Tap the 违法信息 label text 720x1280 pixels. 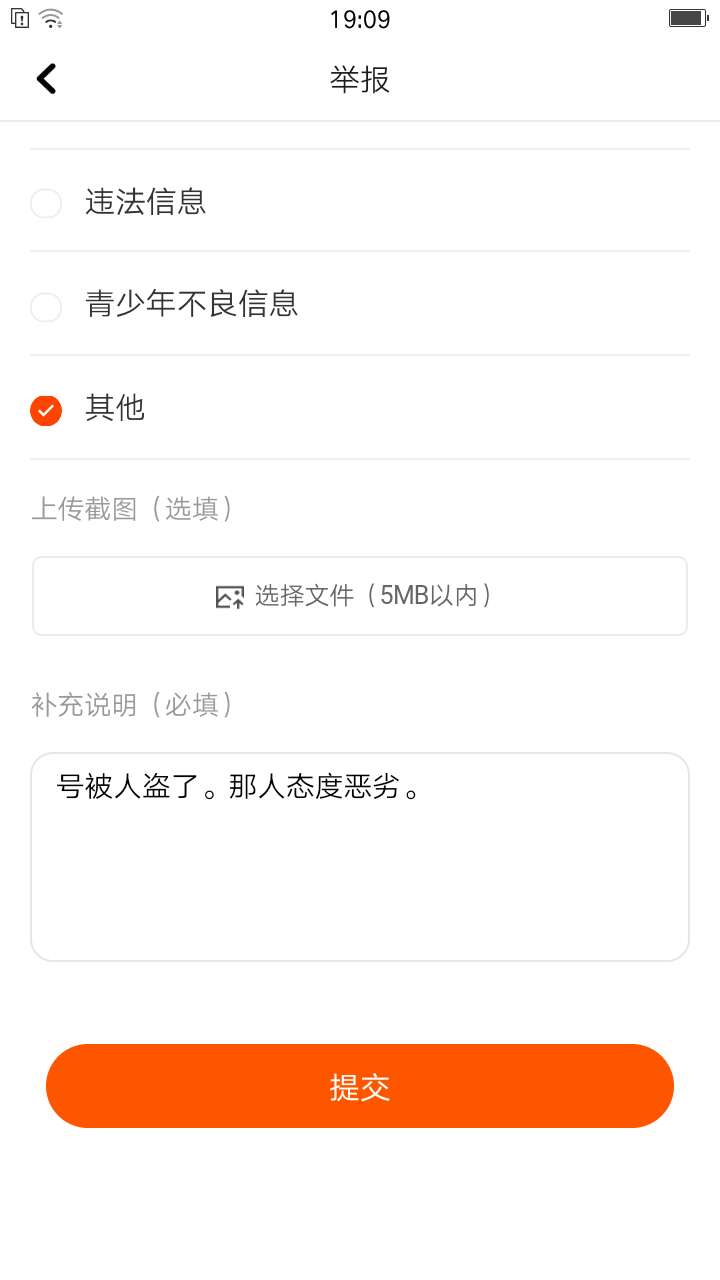pos(146,202)
